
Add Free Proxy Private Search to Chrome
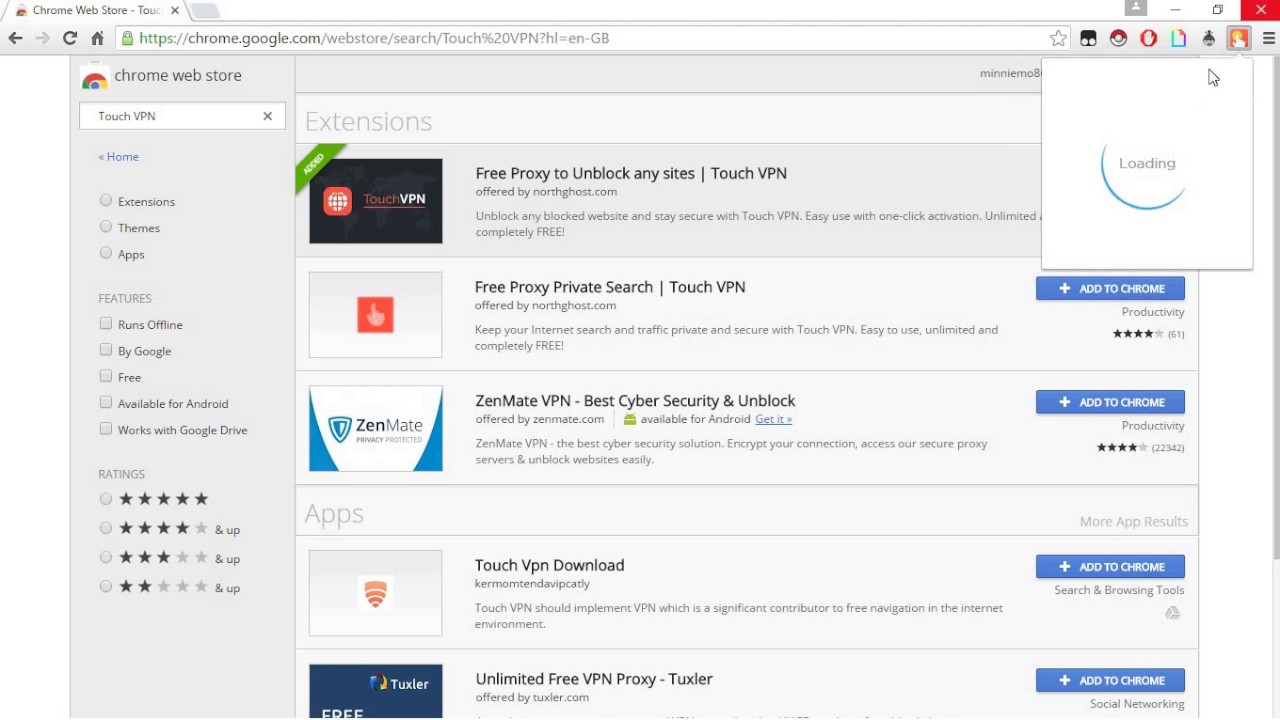1110,288
